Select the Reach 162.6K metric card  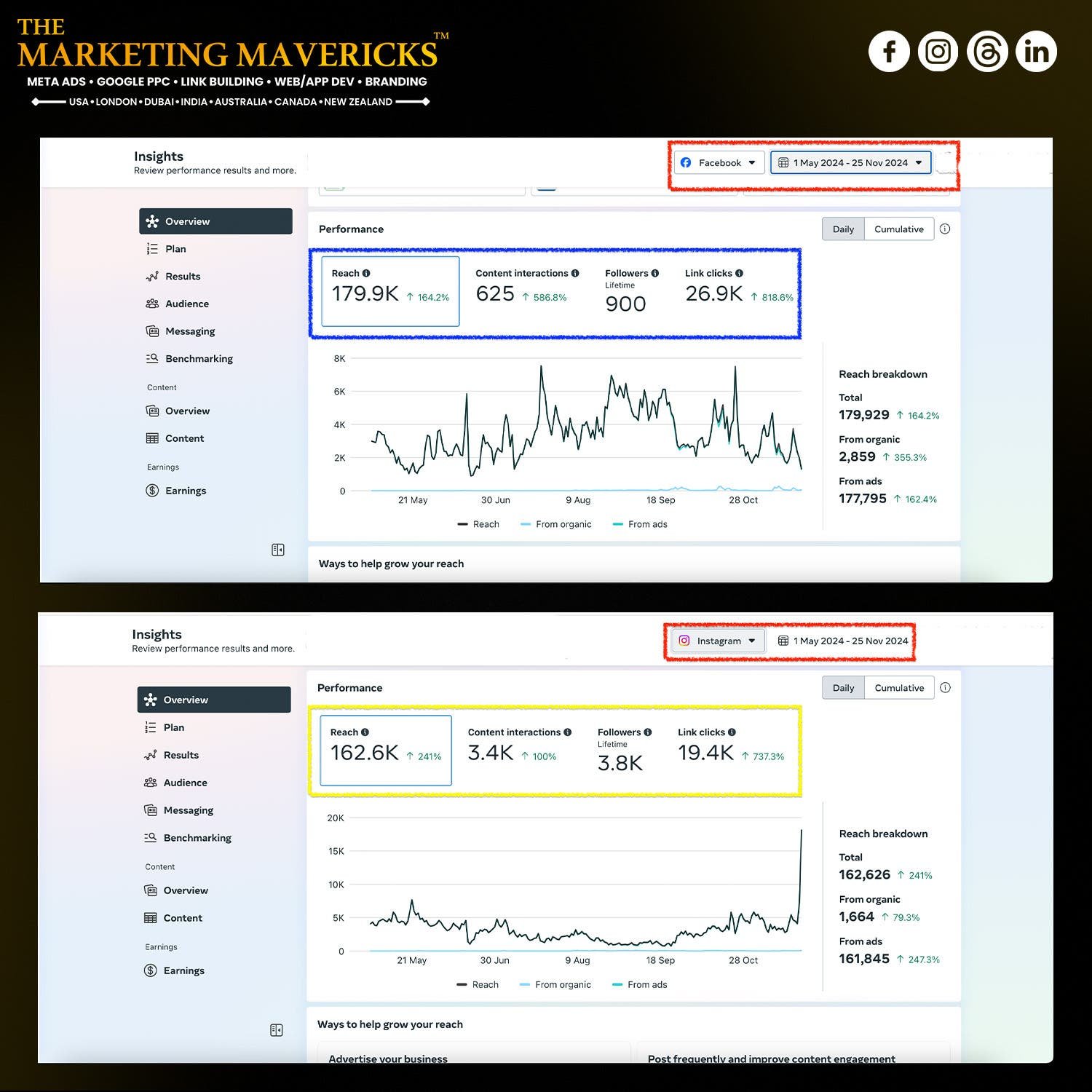click(x=386, y=751)
